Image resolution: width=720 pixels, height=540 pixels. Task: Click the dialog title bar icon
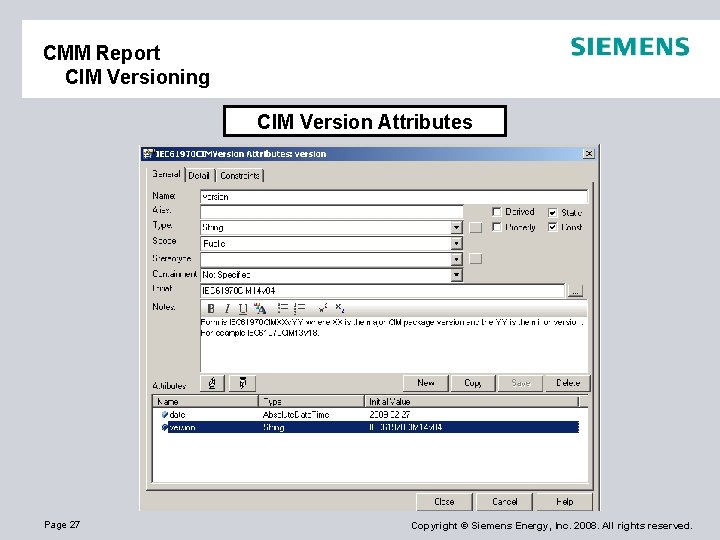147,153
